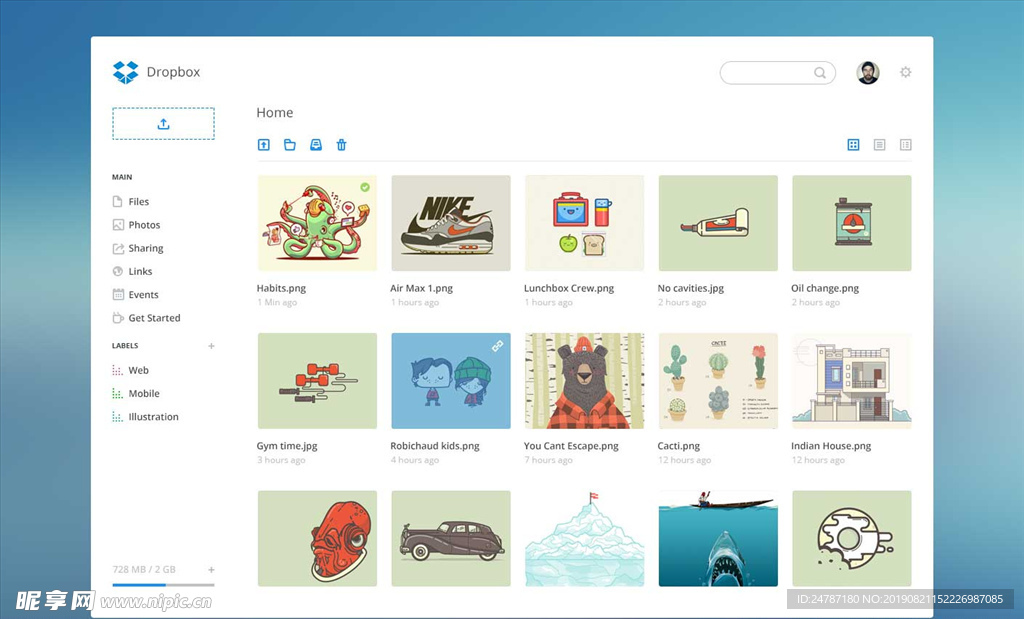Go to Sharing in the sidebar

(138, 249)
